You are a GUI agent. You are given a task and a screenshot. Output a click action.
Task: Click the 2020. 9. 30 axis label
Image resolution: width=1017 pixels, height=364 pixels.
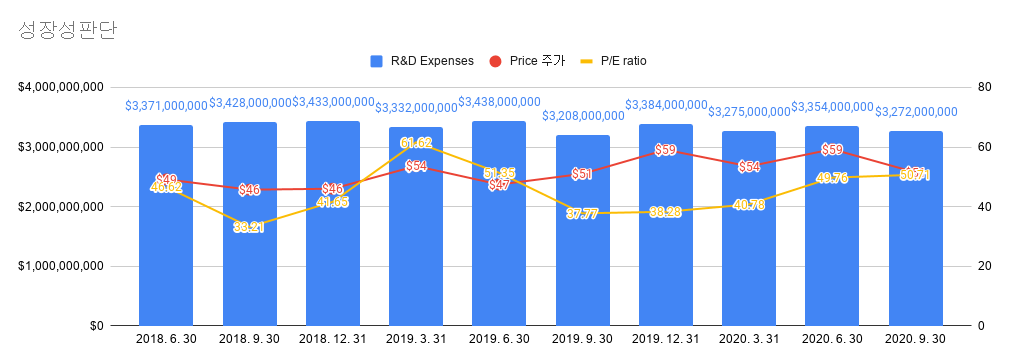(x=916, y=339)
